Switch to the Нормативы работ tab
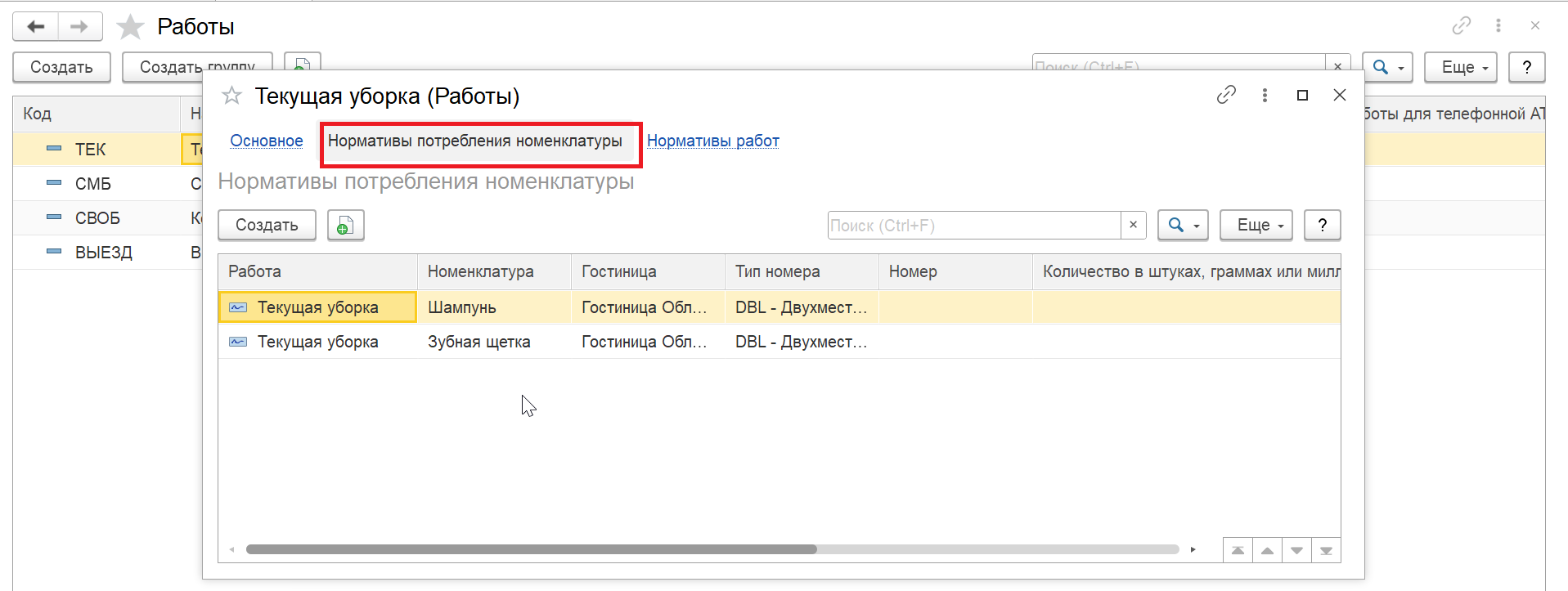 click(x=712, y=141)
